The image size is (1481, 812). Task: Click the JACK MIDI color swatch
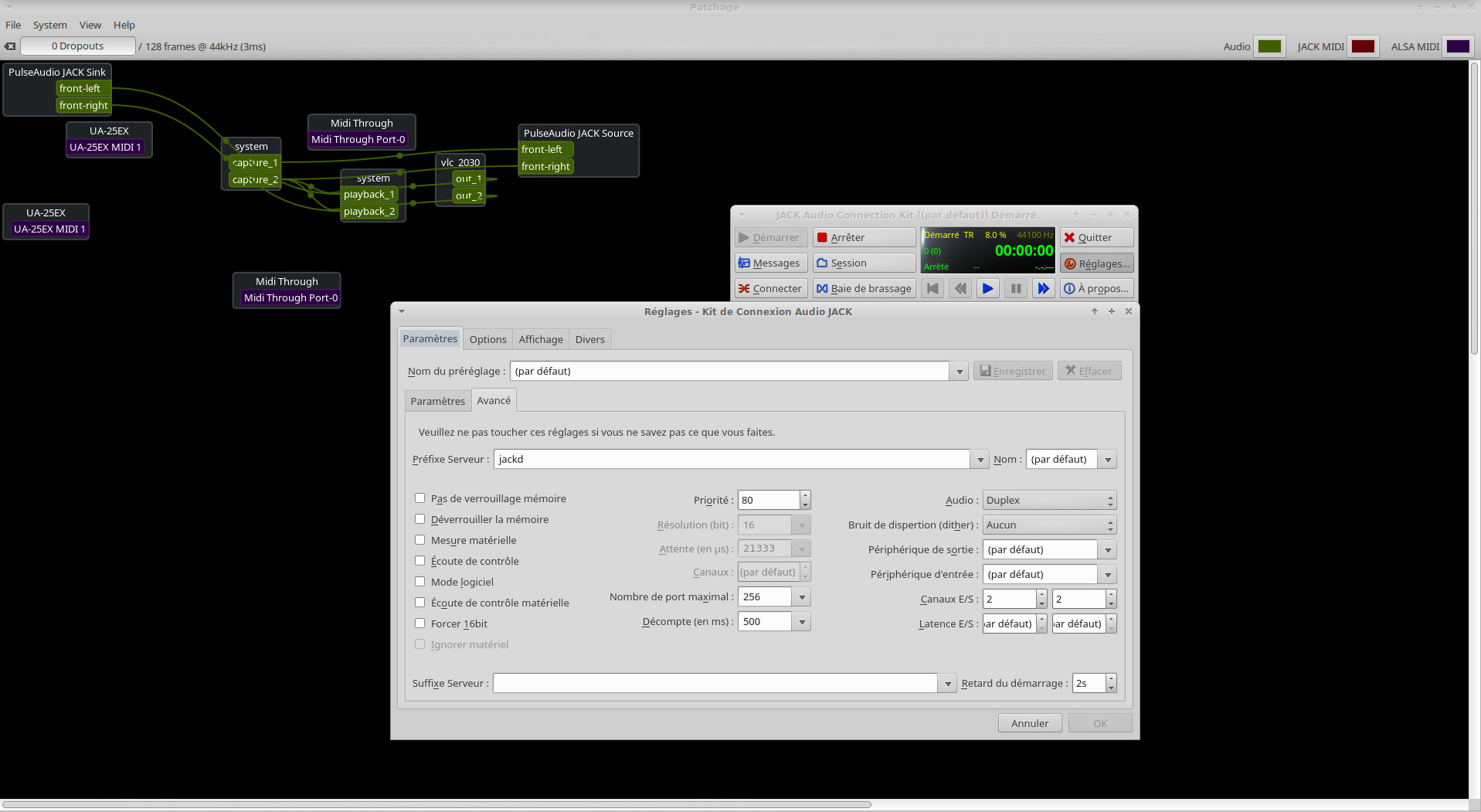[1363, 46]
